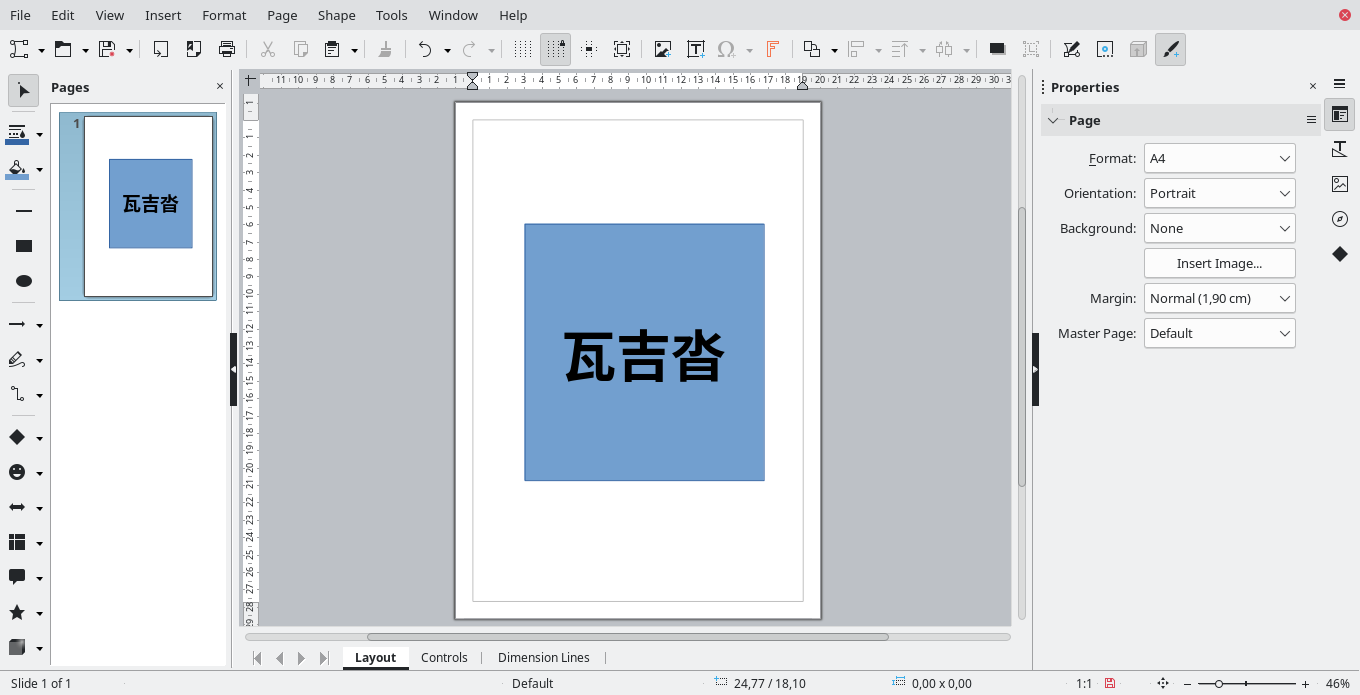The image size is (1360, 695).
Task: Toggle Helplines While Moving
Action: coord(589,48)
